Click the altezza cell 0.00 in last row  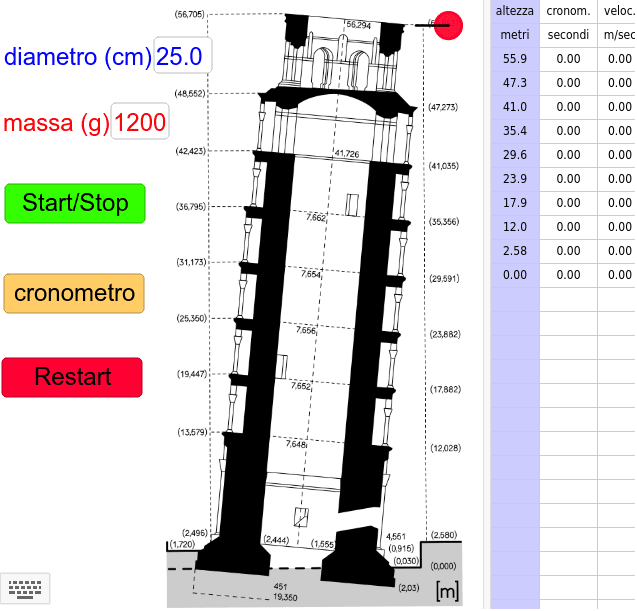click(515, 275)
